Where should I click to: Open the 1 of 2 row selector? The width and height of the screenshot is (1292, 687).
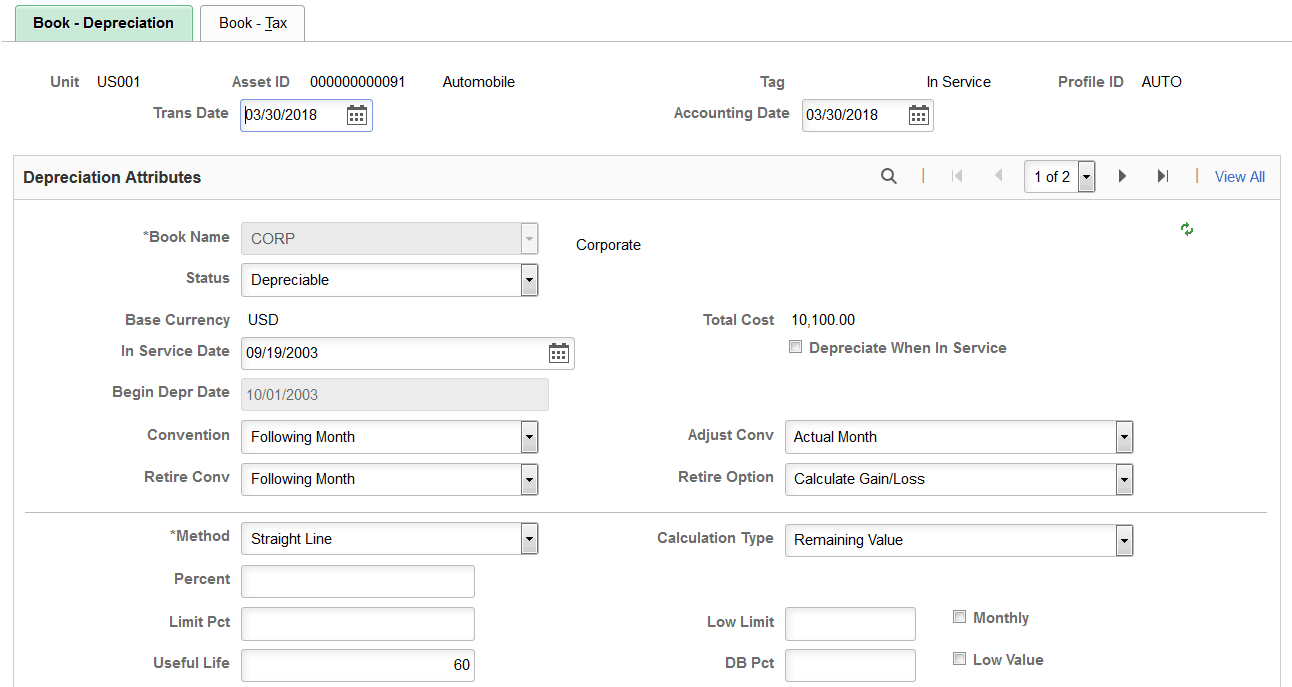(x=1060, y=177)
